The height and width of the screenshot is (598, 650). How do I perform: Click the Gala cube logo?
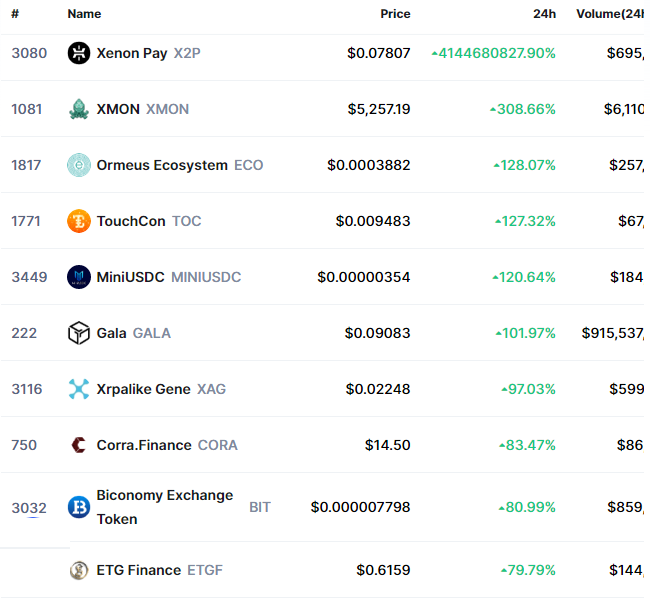[x=79, y=333]
